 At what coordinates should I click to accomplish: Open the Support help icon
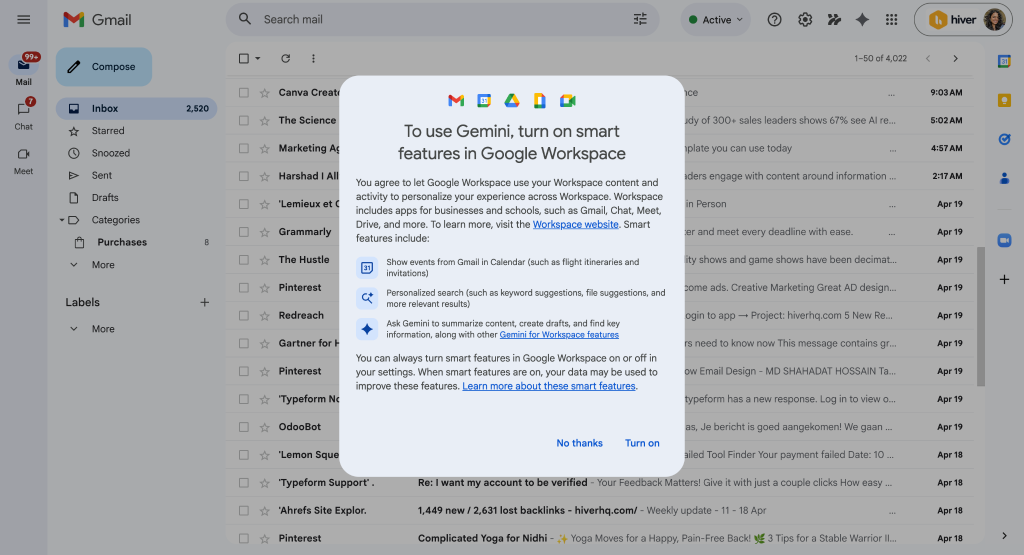pyautogui.click(x=775, y=20)
